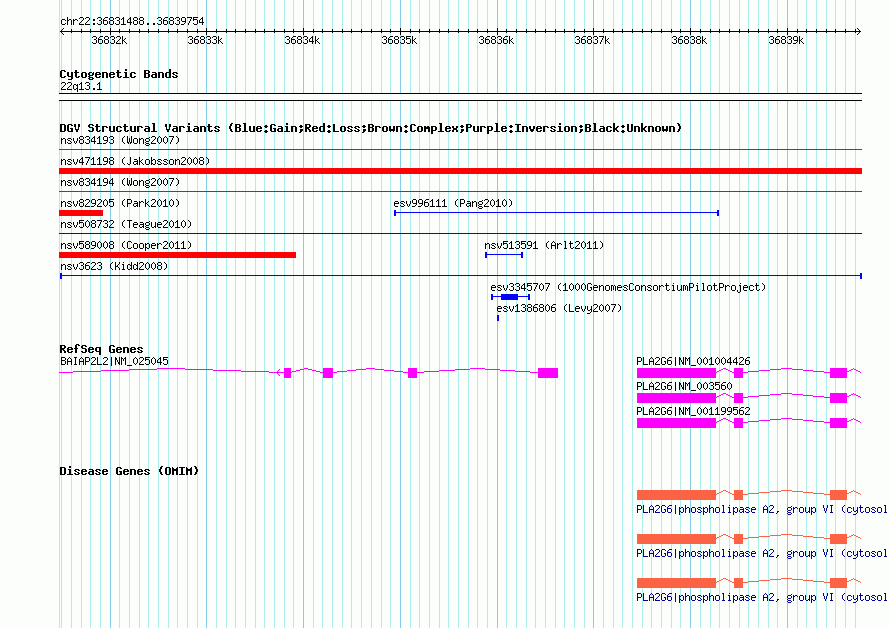Open the first PLA2G6 phospholipase A2 OMIM link
Screen dimensions: 890x628
tap(761, 509)
